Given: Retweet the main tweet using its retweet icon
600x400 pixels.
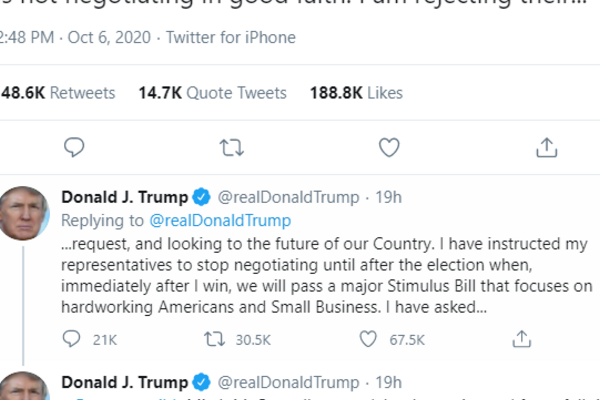Looking at the screenshot, I should (231, 148).
